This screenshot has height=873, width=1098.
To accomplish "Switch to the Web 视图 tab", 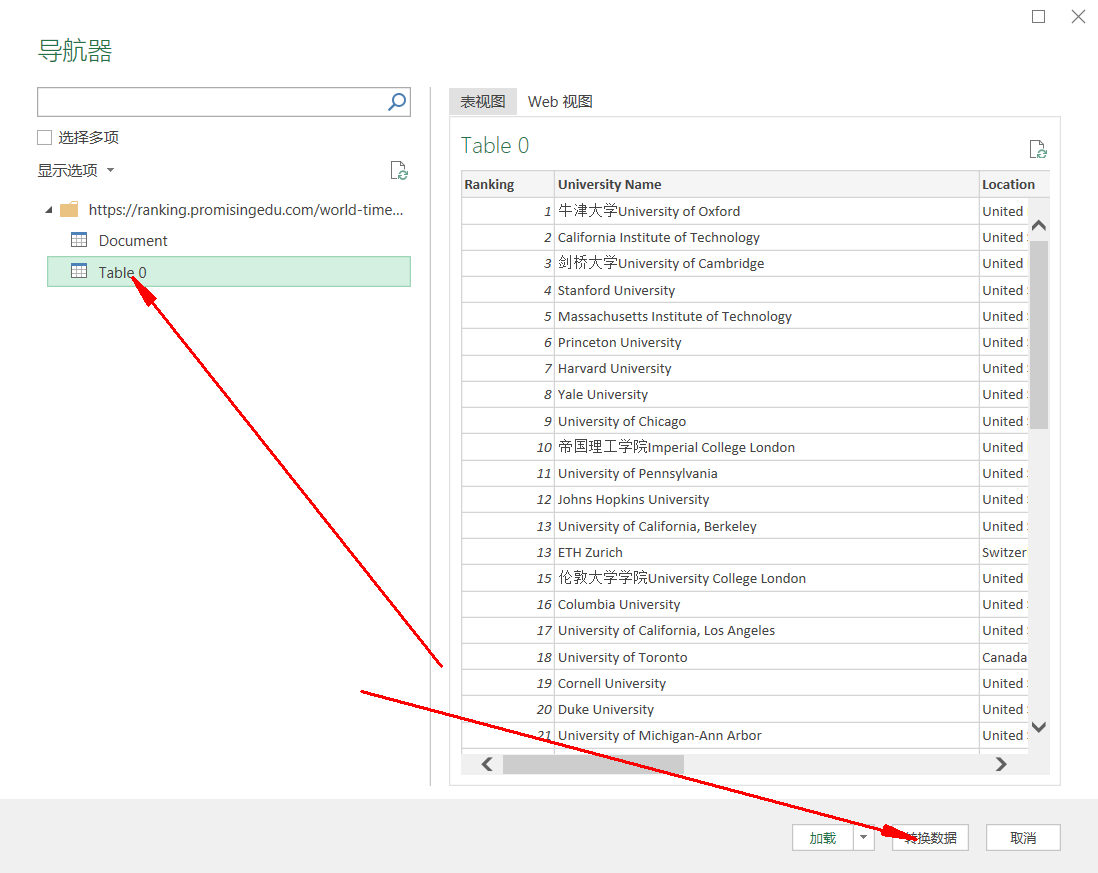I will tap(560, 102).
